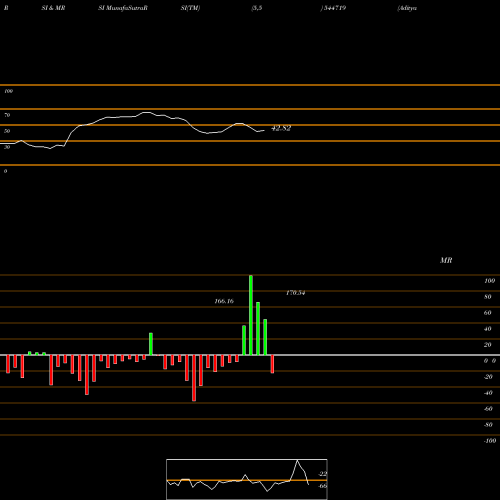Click the ')544719' stock code text

coord(333,8)
